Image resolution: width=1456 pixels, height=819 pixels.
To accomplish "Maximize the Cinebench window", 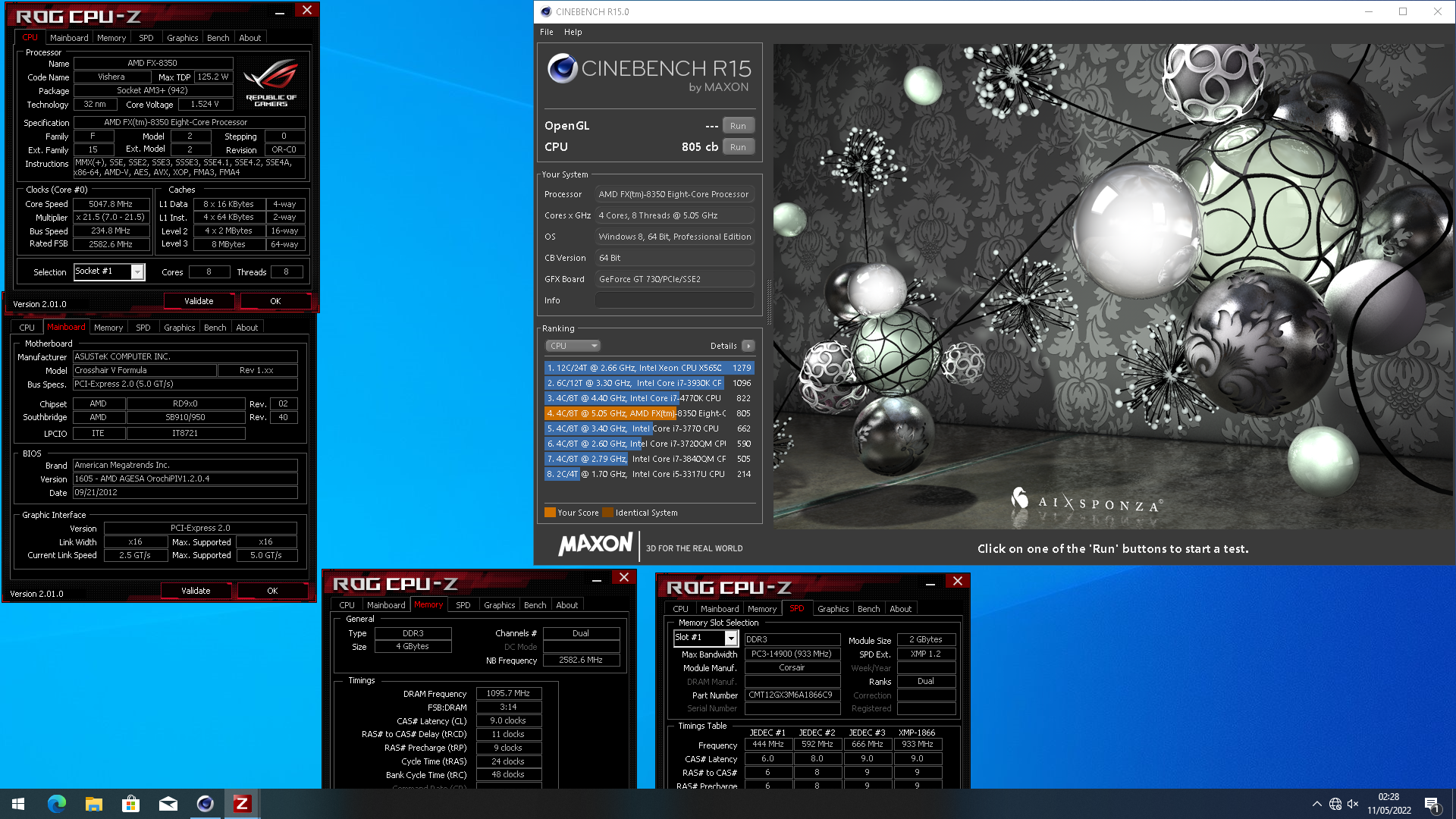I will tap(1403, 11).
